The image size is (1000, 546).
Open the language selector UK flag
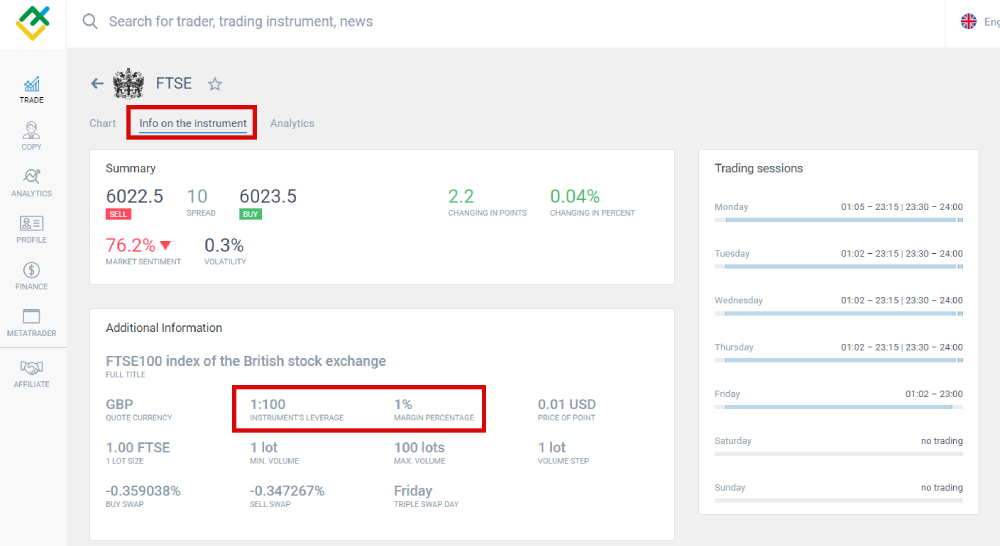point(968,21)
